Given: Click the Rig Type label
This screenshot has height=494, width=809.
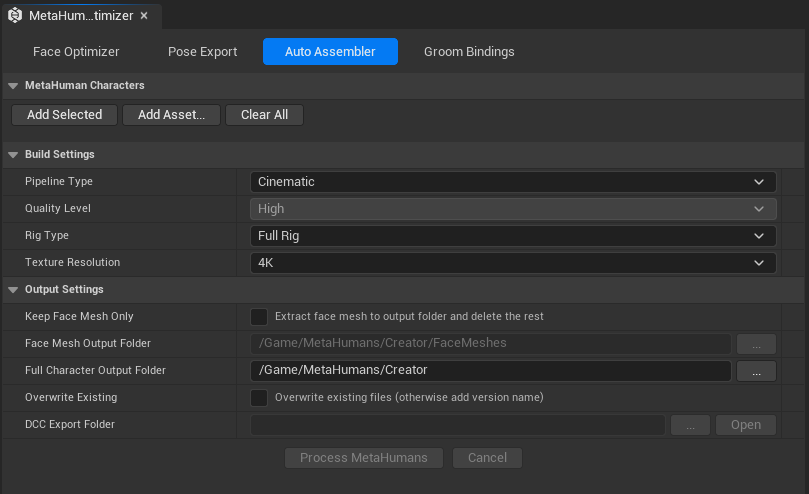Looking at the screenshot, I should coord(47,235).
